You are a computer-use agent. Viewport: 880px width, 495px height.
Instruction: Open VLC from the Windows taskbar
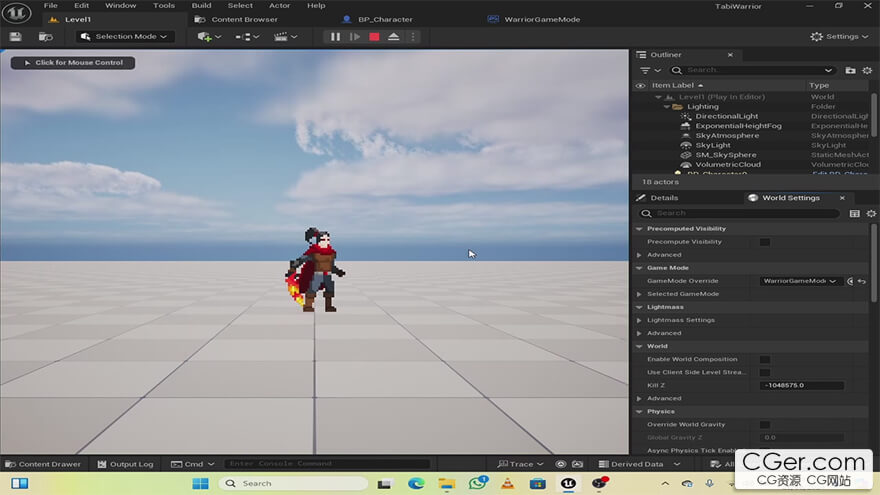(507, 483)
